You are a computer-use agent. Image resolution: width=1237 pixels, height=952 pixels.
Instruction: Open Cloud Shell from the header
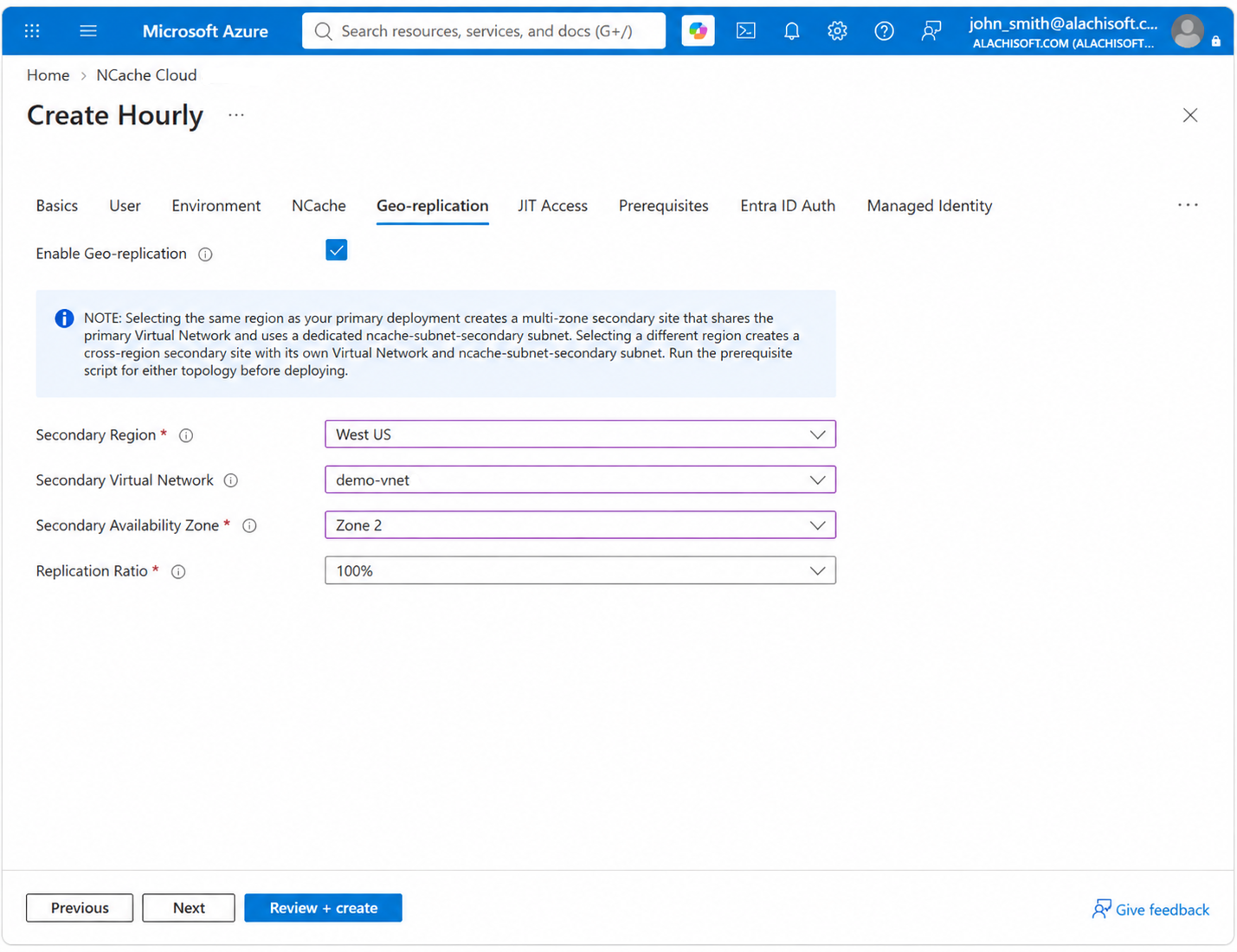745,31
